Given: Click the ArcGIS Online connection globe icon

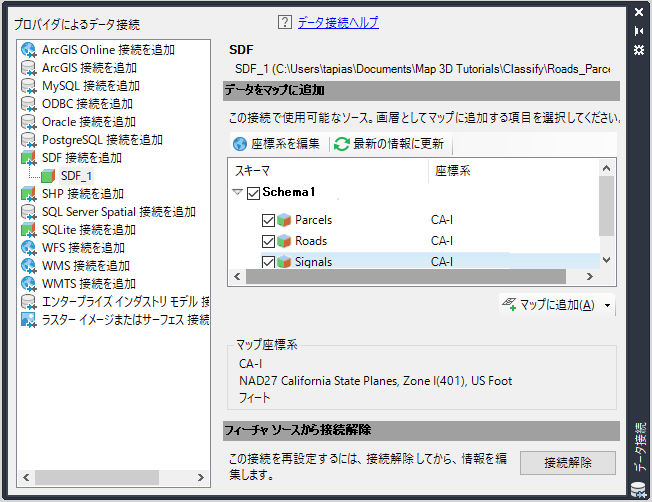Looking at the screenshot, I should tap(29, 49).
